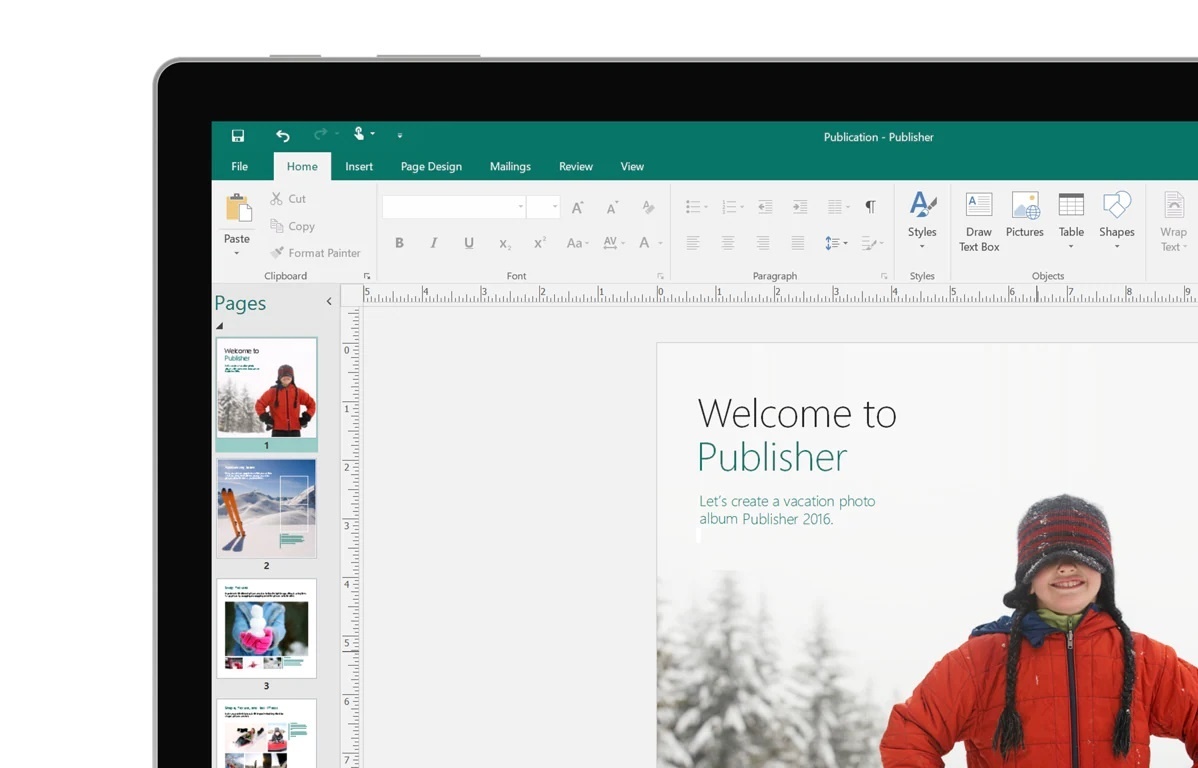Open the font size dropdown
This screenshot has height=768, width=1198.
coord(554,206)
